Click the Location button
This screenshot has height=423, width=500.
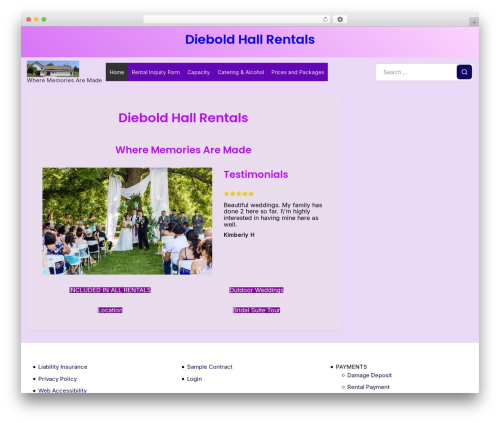pyautogui.click(x=110, y=310)
